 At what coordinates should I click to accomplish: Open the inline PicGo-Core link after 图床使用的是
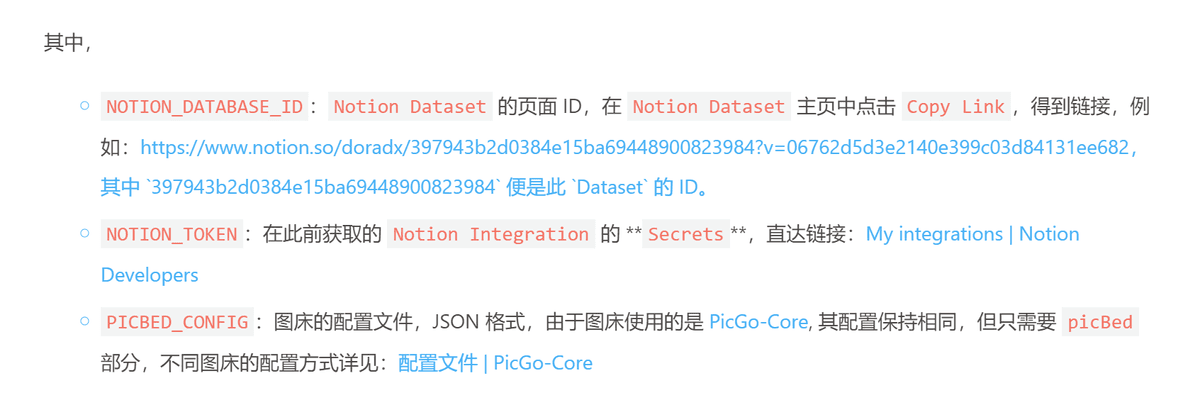758,322
